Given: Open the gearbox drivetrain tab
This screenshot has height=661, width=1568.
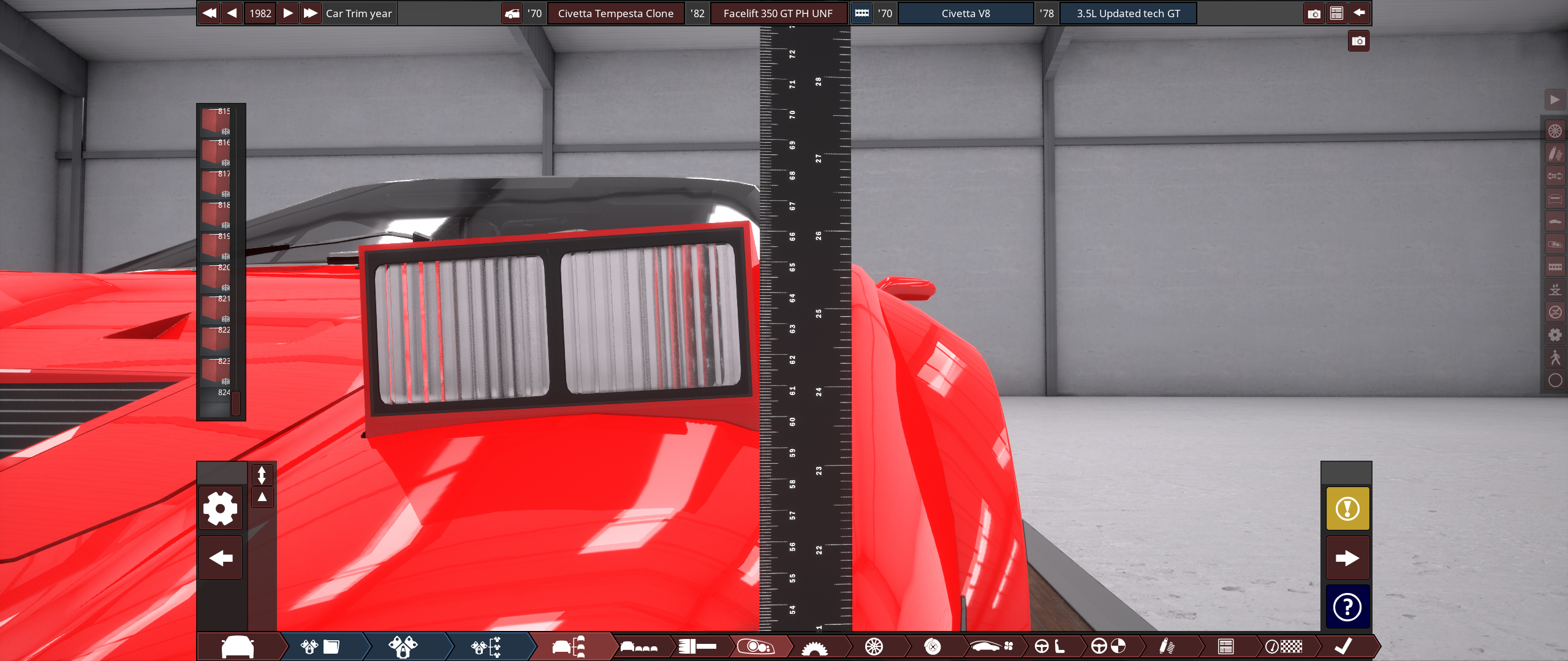Looking at the screenshot, I should [x=814, y=646].
